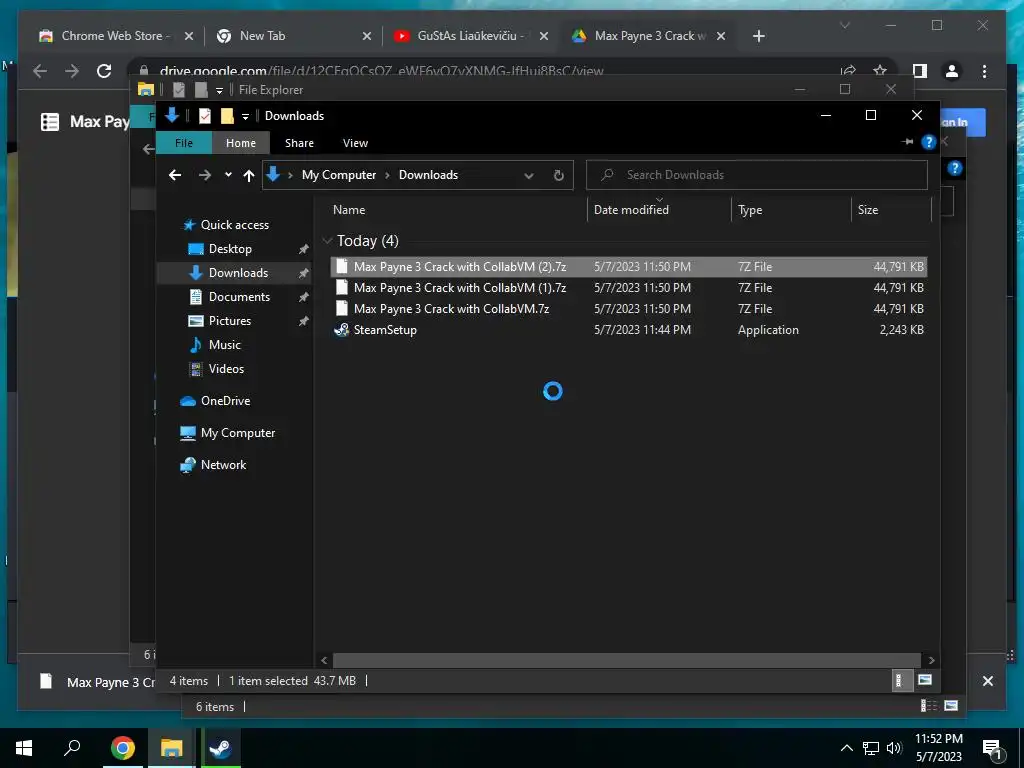Select Max Payne 3 Crack with CollabVM.7z file

[628, 308]
